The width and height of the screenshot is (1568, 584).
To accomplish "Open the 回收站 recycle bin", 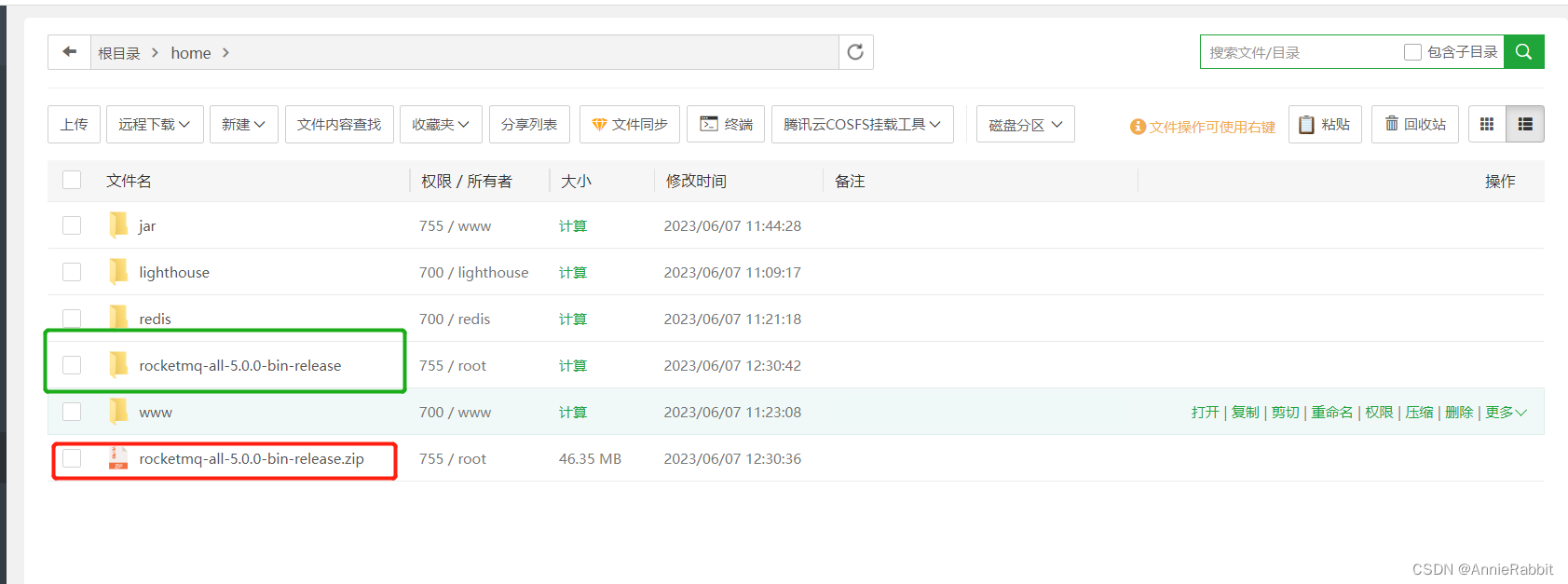I will tap(1415, 124).
